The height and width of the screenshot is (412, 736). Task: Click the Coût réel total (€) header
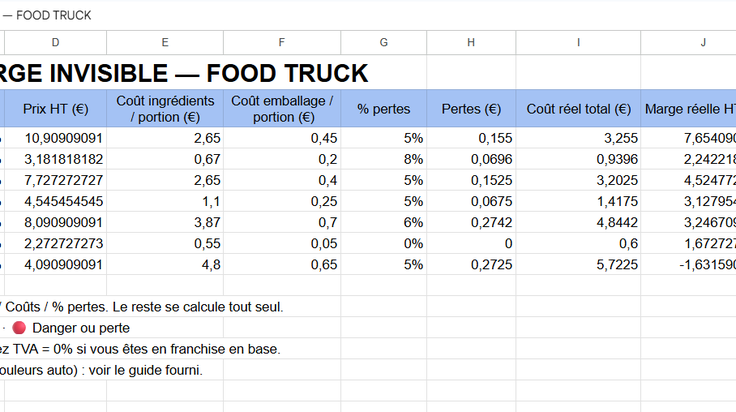(x=578, y=108)
